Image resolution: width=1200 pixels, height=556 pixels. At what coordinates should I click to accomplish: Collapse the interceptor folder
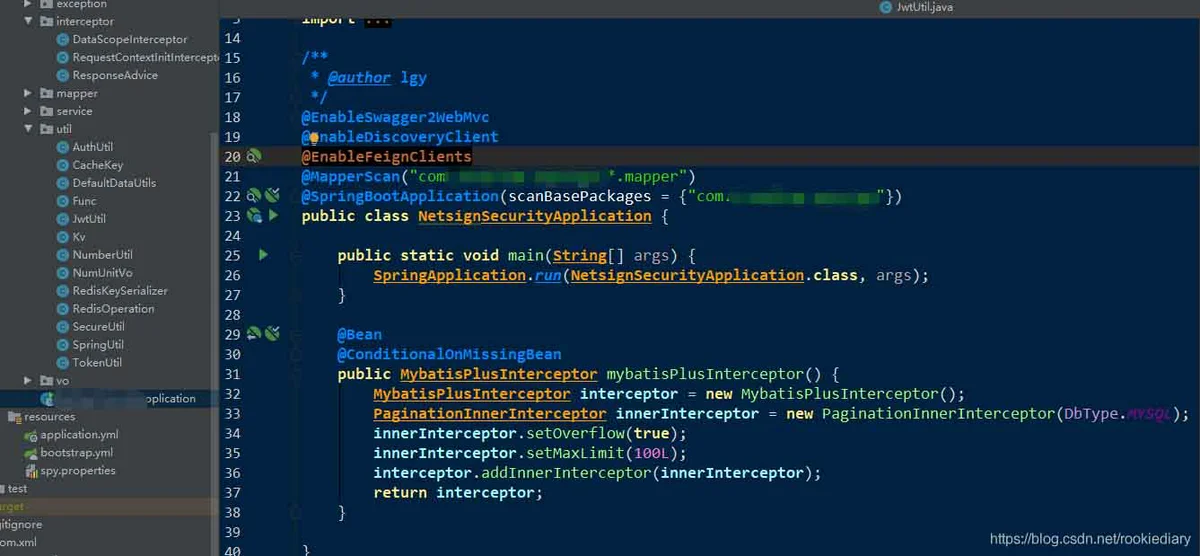point(29,21)
